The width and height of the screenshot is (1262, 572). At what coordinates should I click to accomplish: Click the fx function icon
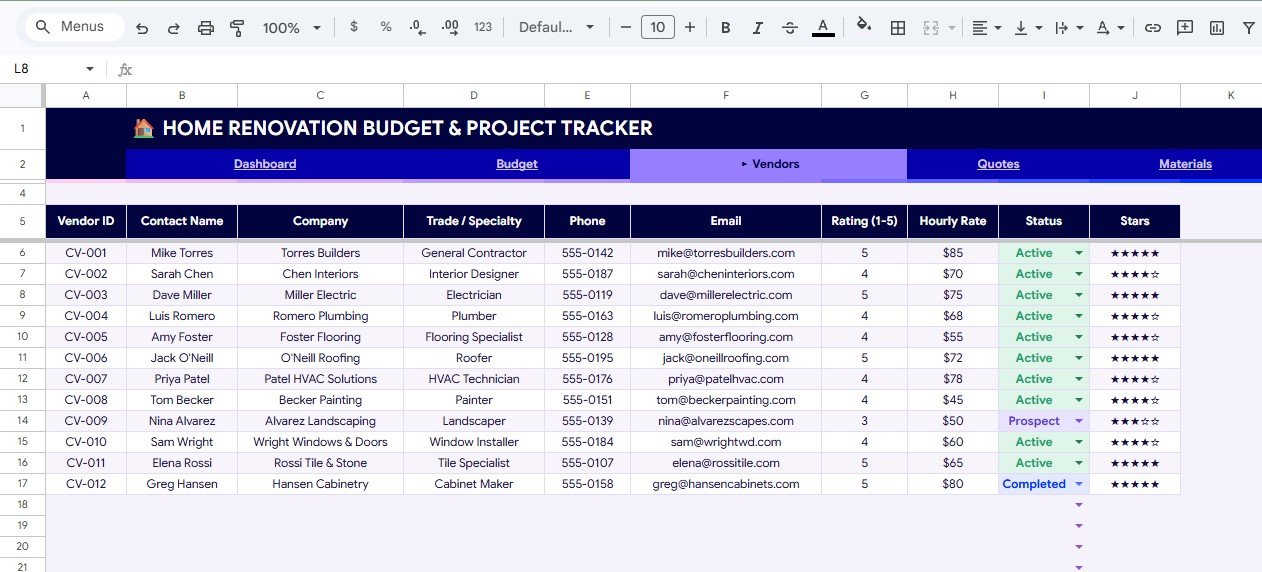(x=125, y=70)
